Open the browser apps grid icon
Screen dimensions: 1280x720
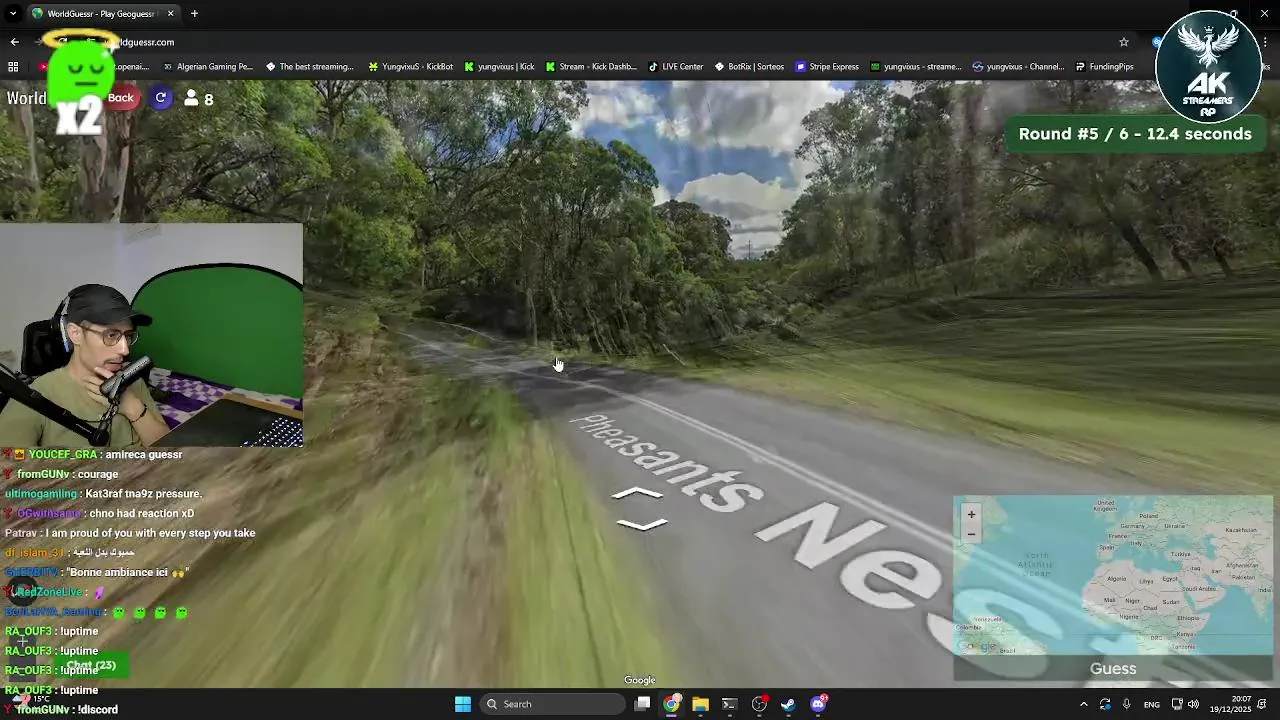tap(13, 67)
